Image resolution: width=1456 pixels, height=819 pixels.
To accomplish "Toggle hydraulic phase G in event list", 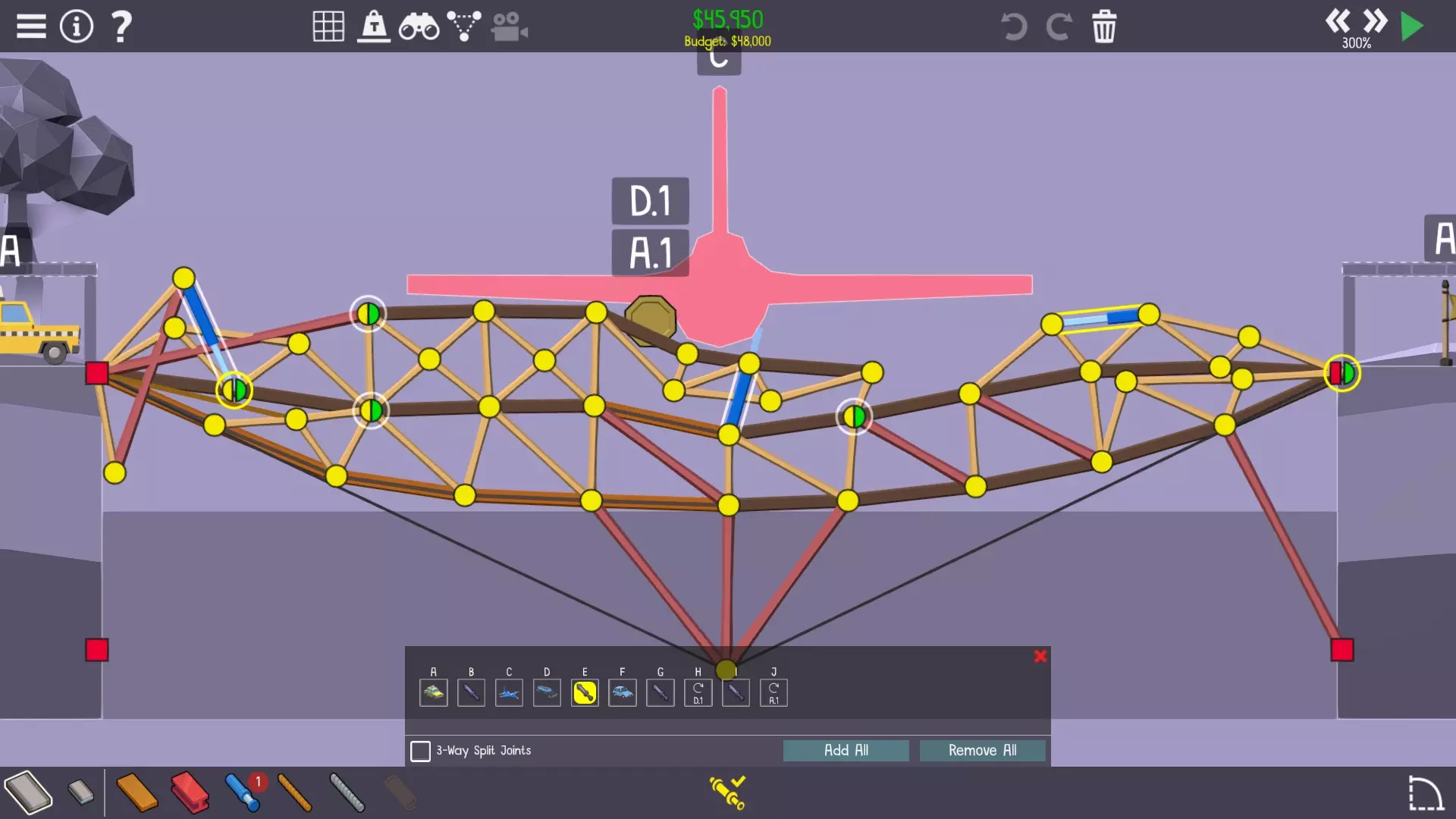I will pos(661,692).
